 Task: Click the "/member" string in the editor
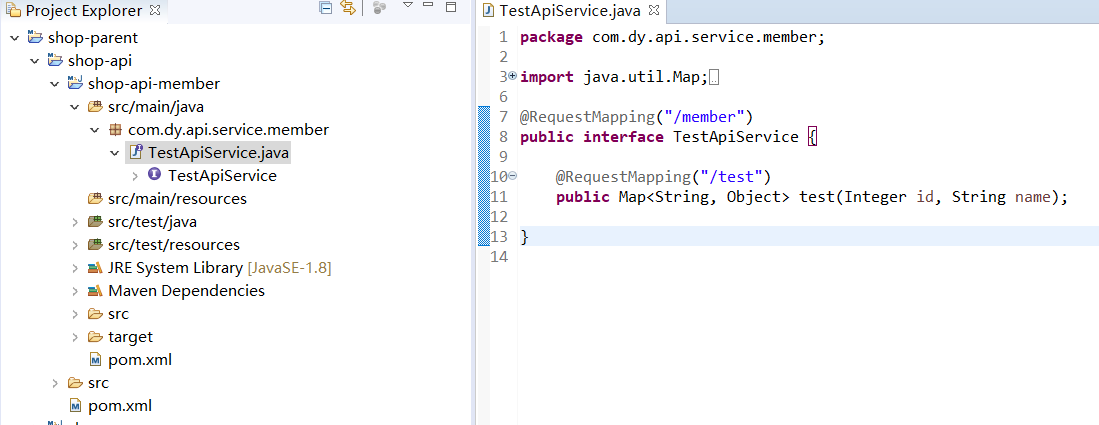(x=703, y=116)
